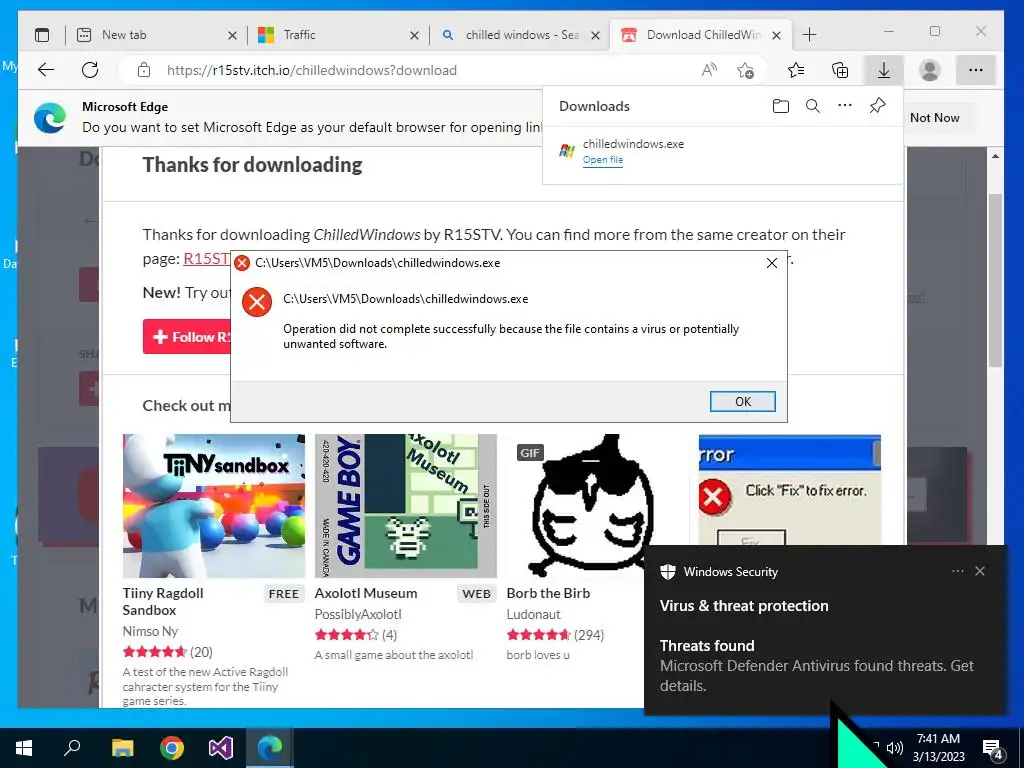This screenshot has height=768, width=1024.
Task: Close the error dialog with X
Action: pos(771,263)
